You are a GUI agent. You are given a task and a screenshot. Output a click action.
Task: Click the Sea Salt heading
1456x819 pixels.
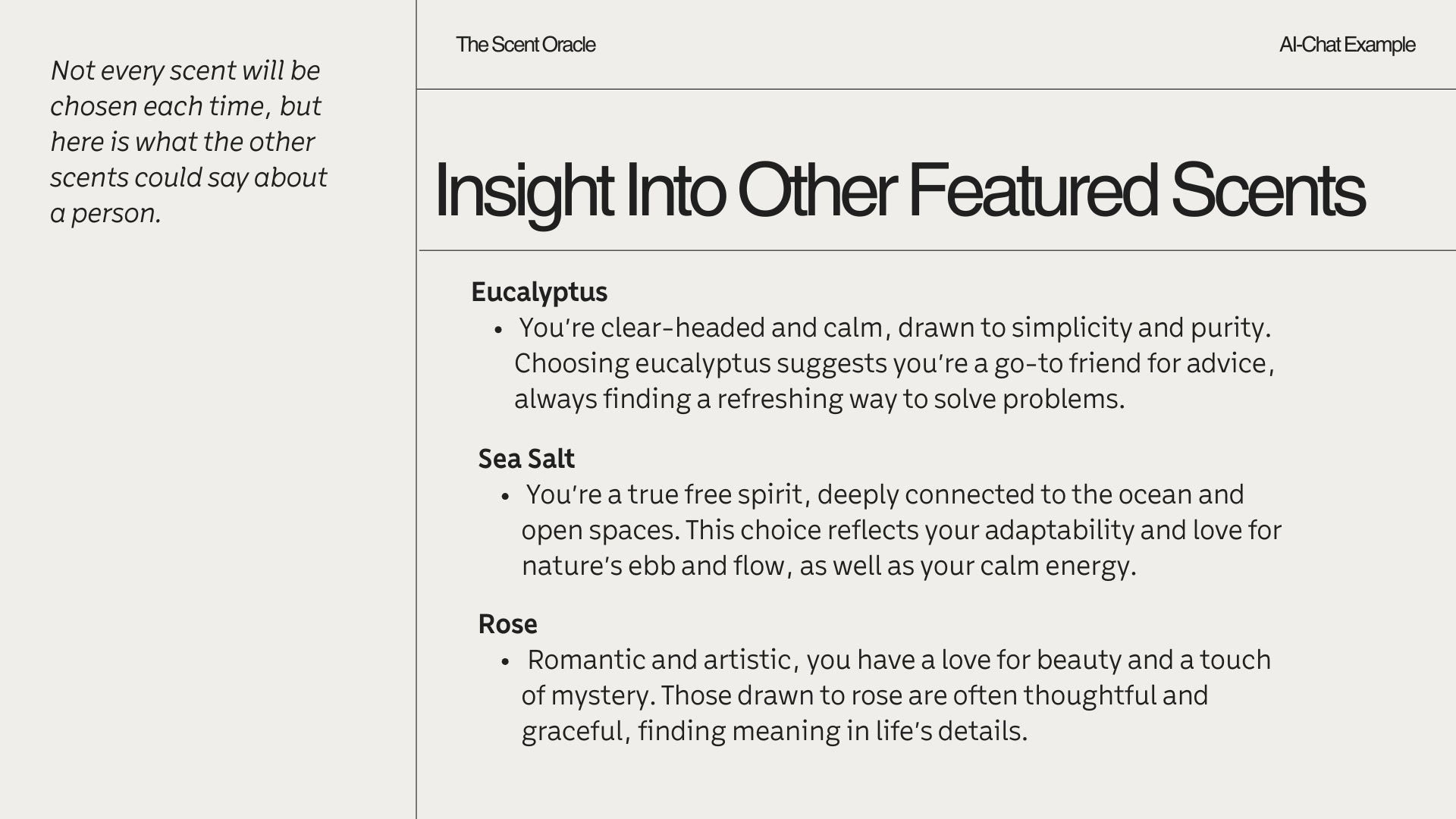pyautogui.click(x=526, y=459)
